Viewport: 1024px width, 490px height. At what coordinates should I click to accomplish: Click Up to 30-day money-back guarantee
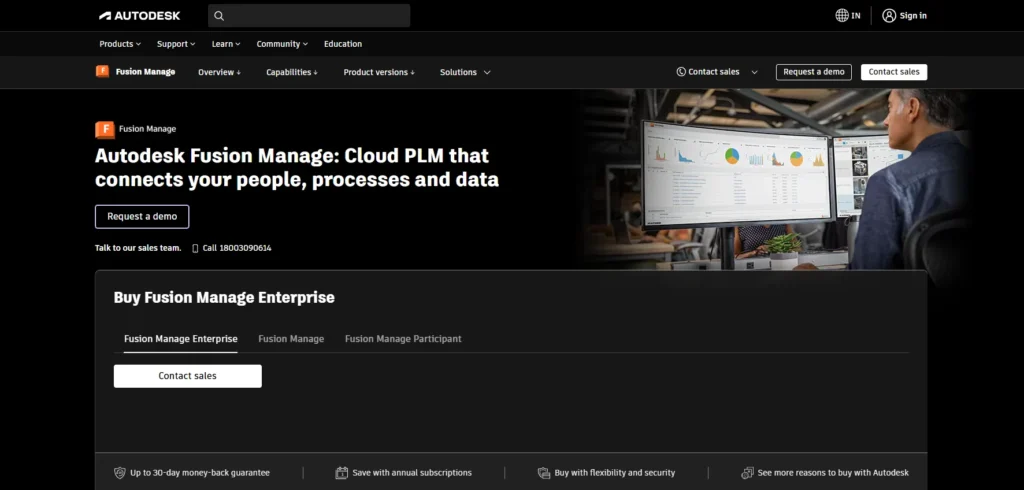point(200,472)
